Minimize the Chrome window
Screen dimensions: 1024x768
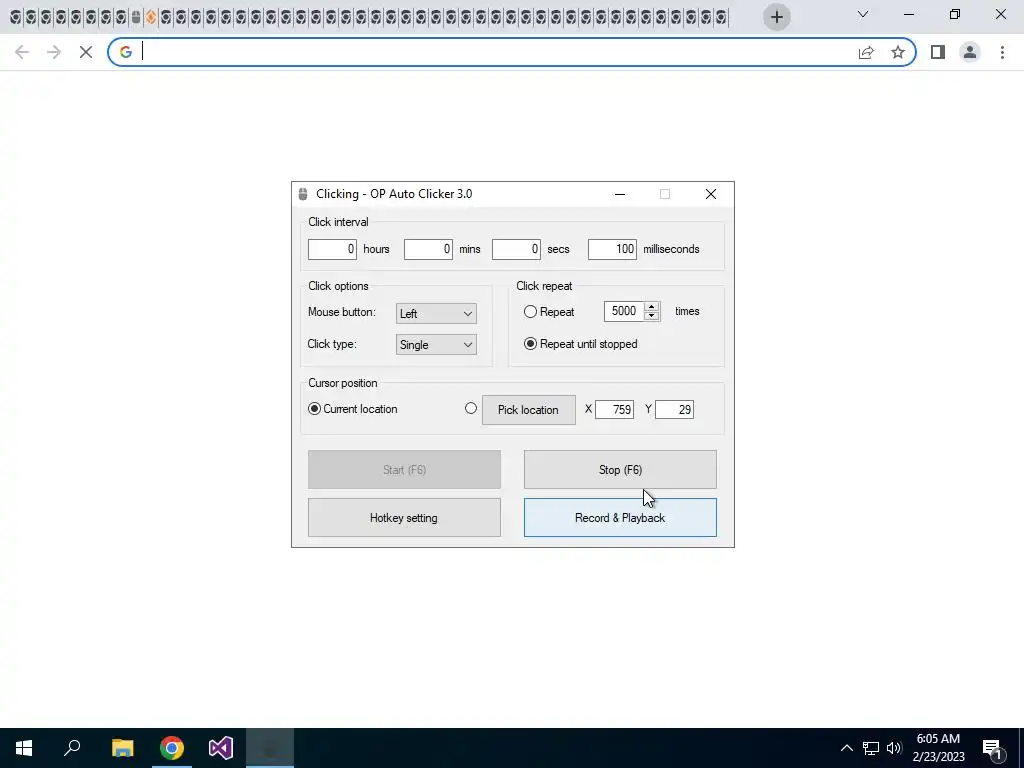908,14
